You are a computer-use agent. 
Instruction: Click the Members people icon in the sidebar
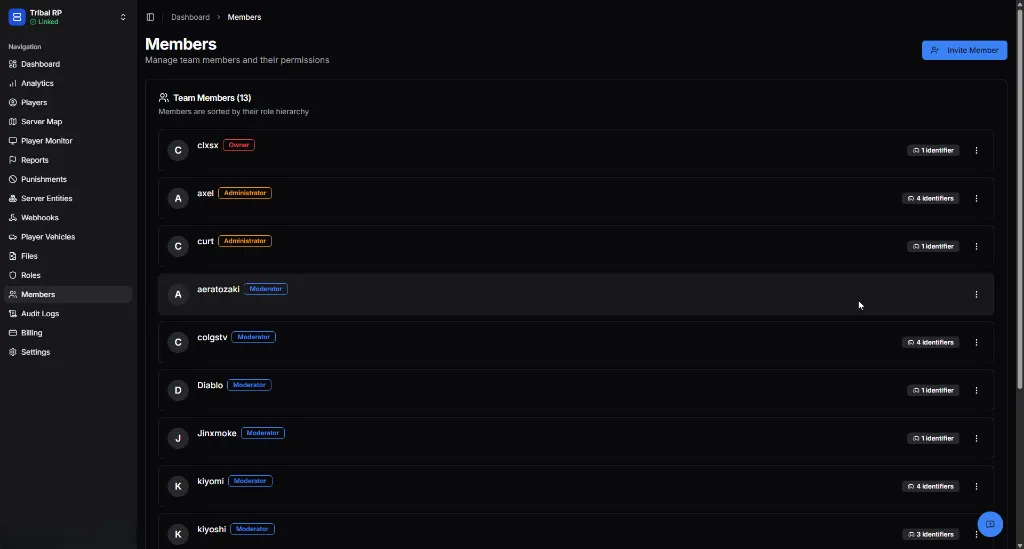pos(12,294)
